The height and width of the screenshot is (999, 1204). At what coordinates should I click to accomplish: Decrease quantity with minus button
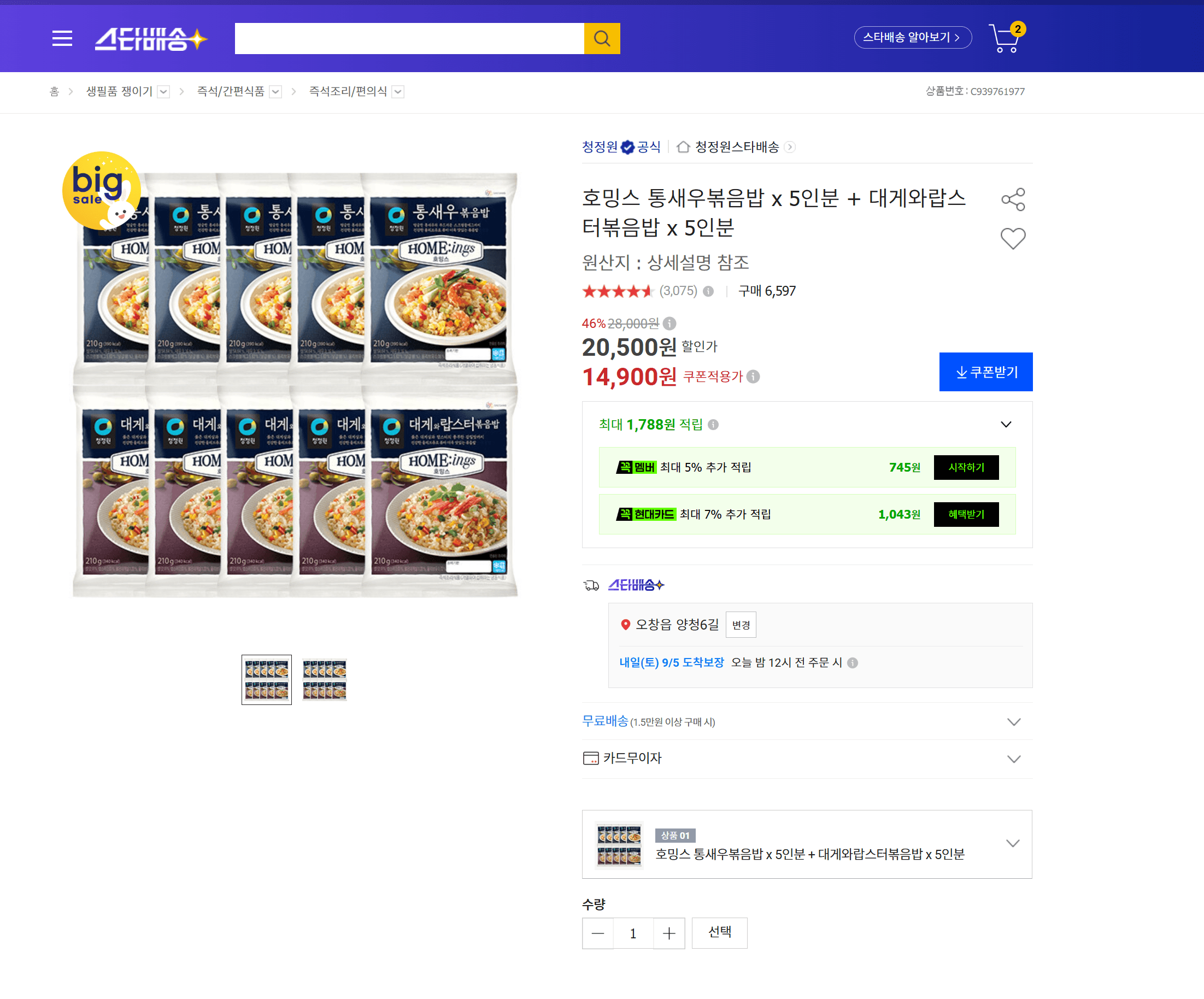point(597,933)
